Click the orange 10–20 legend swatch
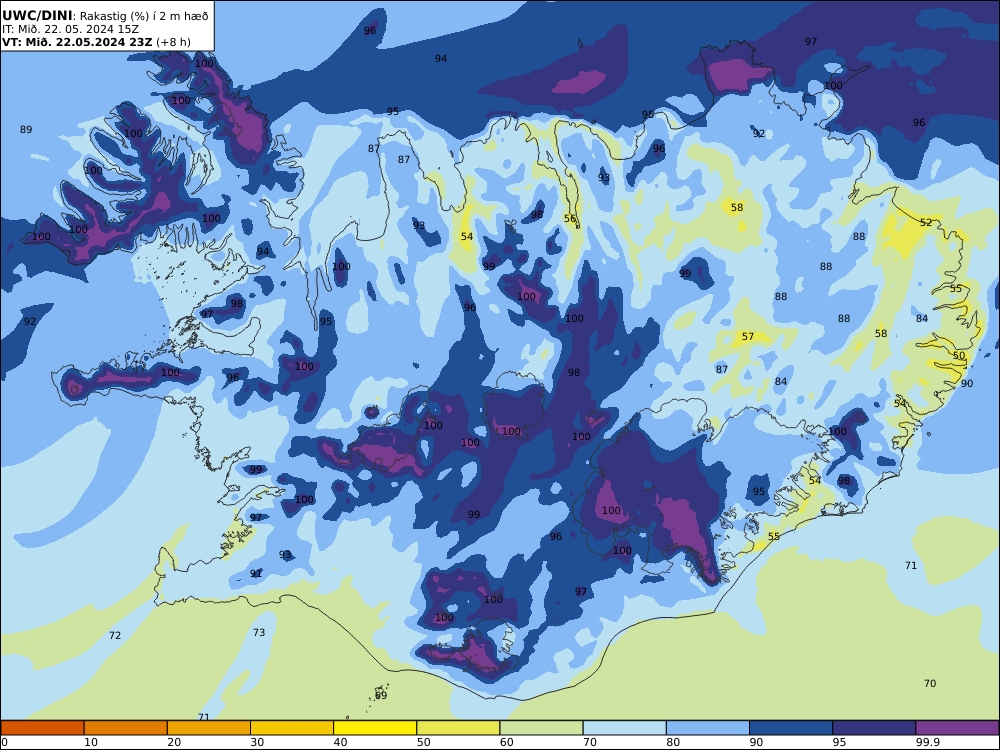The image size is (1000, 750). (126, 728)
